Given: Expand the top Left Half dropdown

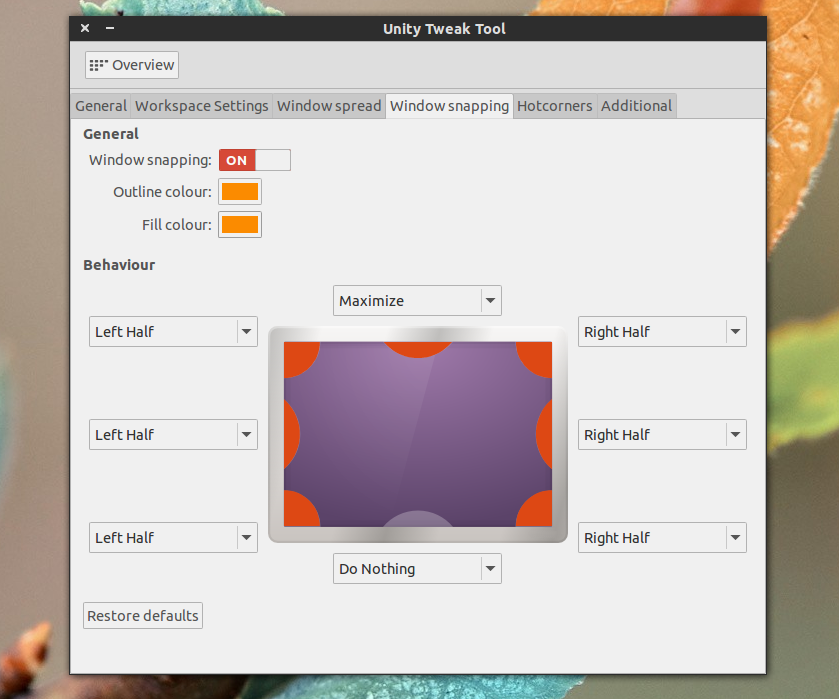Looking at the screenshot, I should point(172,331).
